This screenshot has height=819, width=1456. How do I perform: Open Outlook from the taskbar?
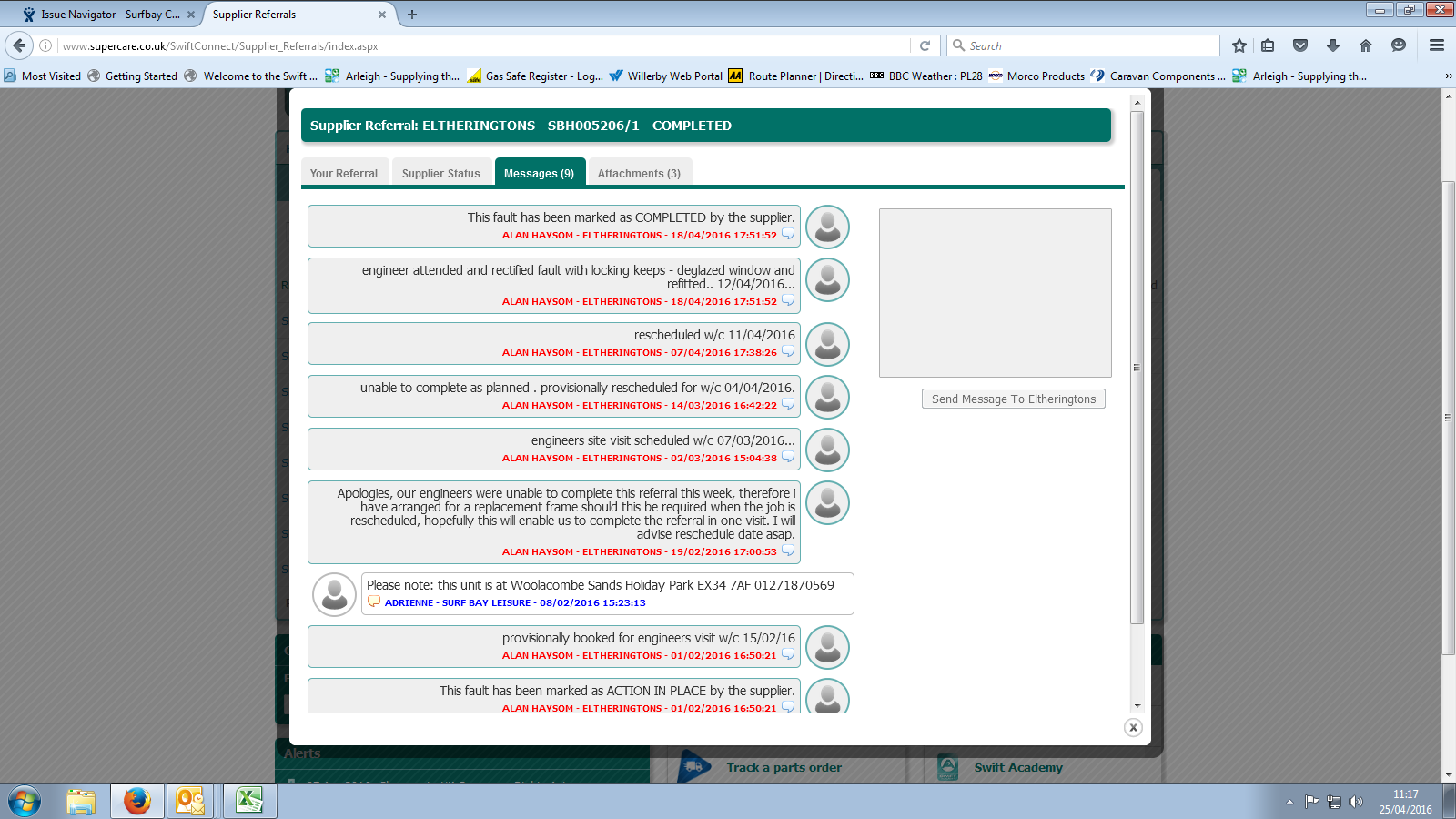tap(190, 802)
